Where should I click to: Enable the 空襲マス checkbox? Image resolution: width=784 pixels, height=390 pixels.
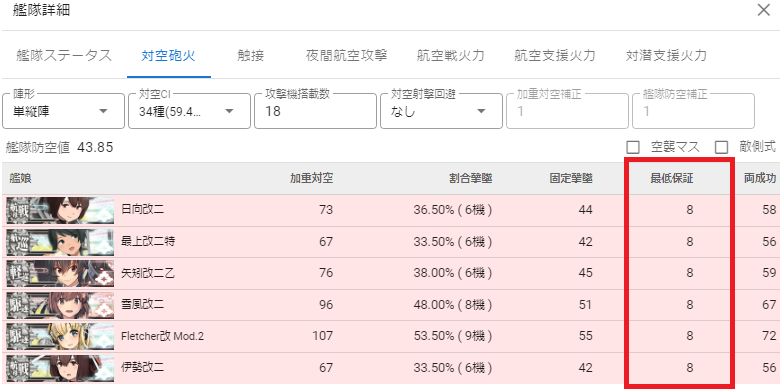pyautogui.click(x=634, y=147)
